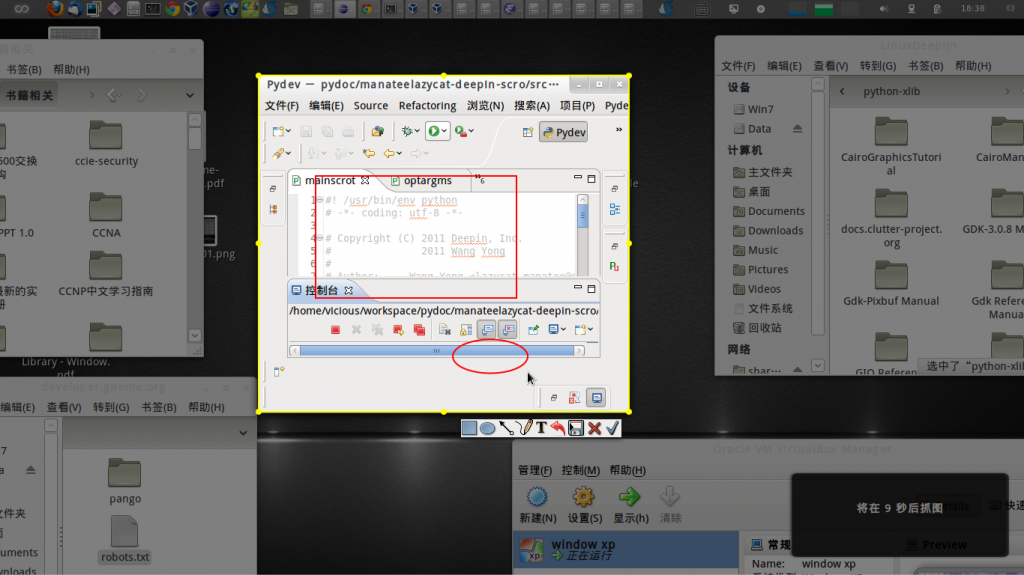This screenshot has height=575, width=1024.
Task: Click the Open Perspective icon beside Pydev button
Action: 528,132
